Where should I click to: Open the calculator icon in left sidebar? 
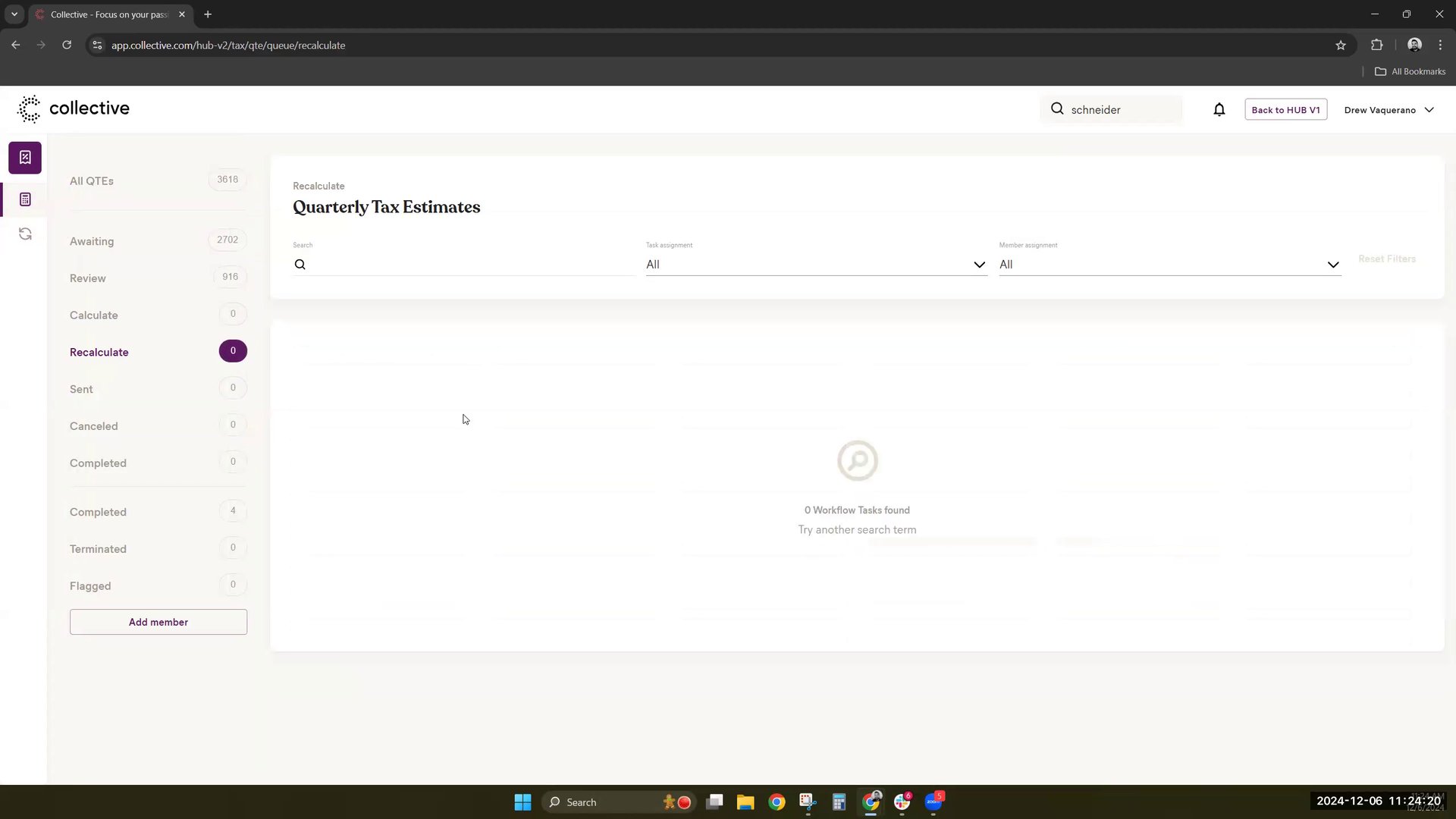pyautogui.click(x=25, y=199)
